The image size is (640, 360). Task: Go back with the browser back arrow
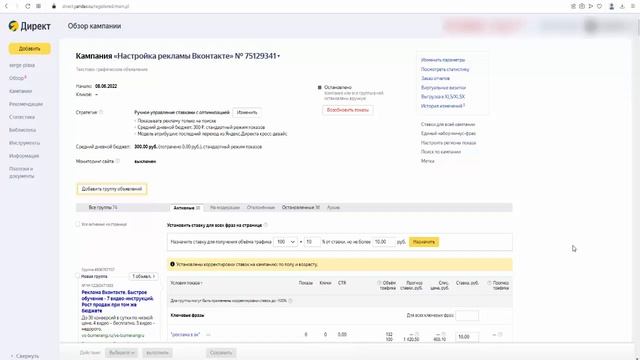(7, 6)
